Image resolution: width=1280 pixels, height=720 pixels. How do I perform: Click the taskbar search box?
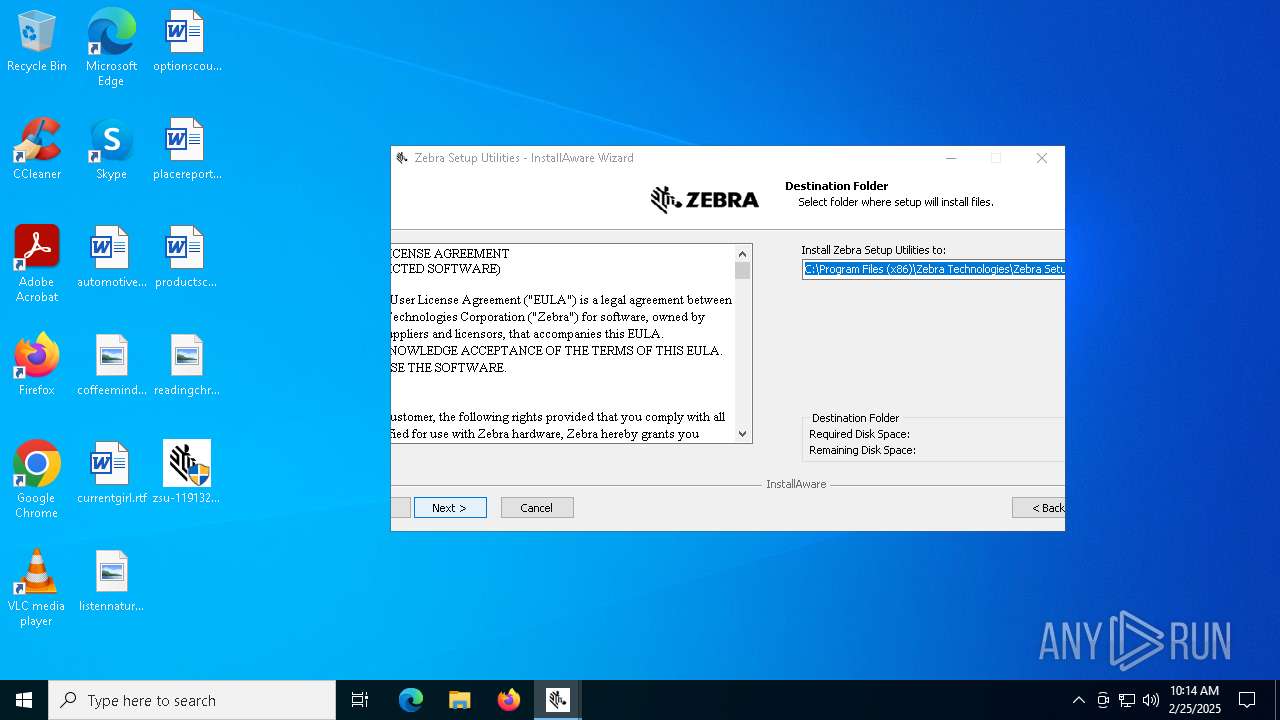pyautogui.click(x=192, y=700)
